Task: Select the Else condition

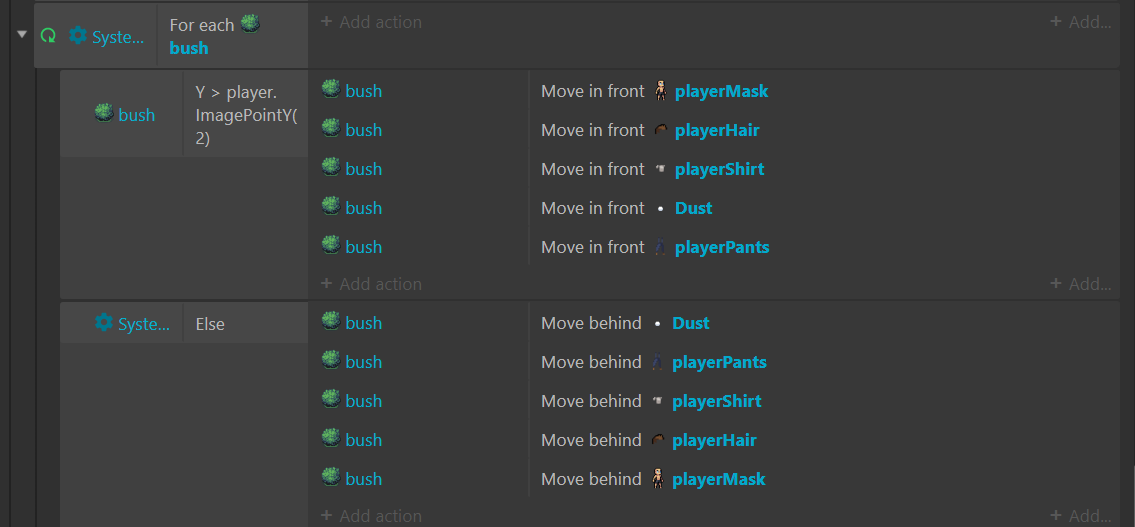Action: [210, 324]
